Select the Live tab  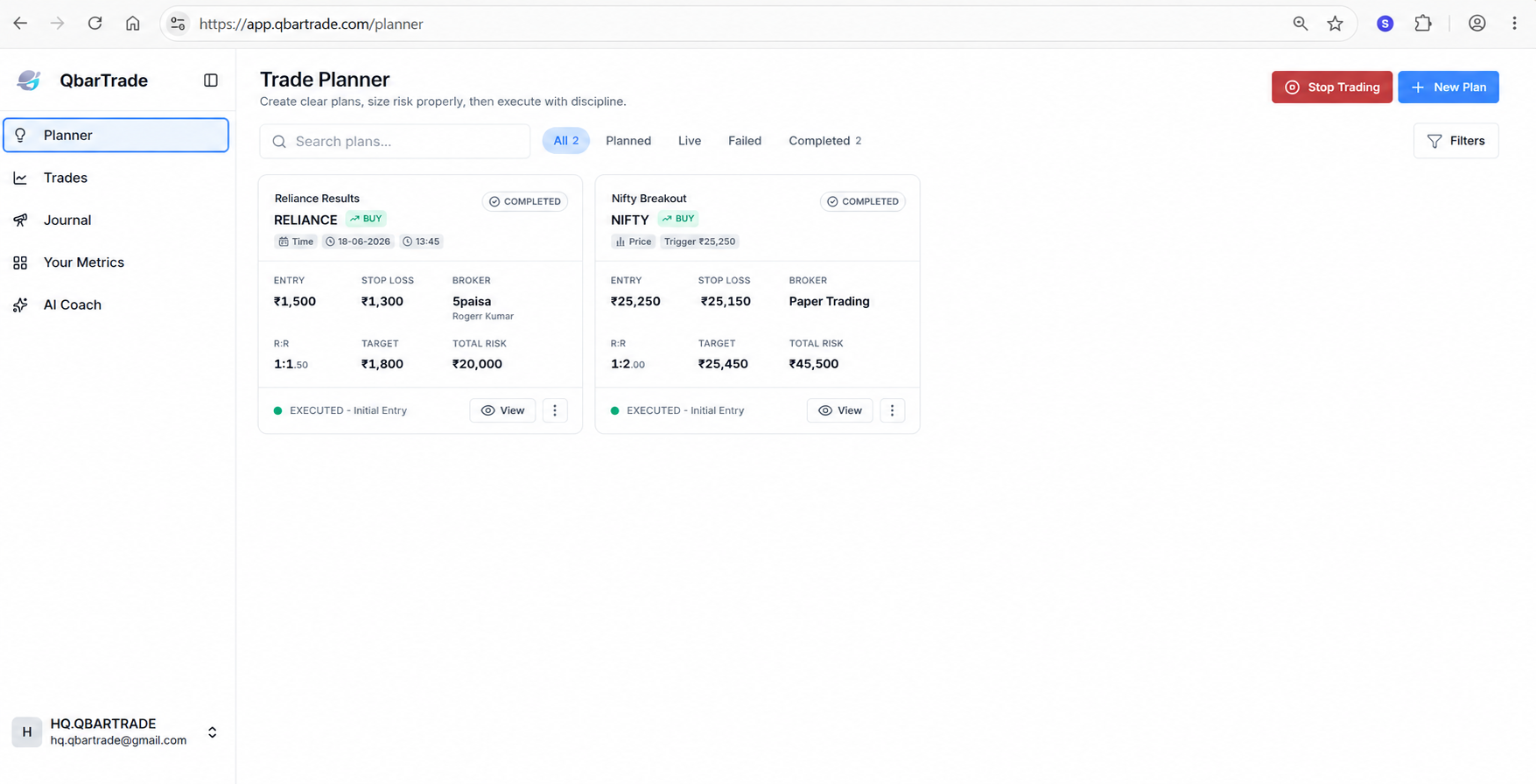pyautogui.click(x=690, y=141)
